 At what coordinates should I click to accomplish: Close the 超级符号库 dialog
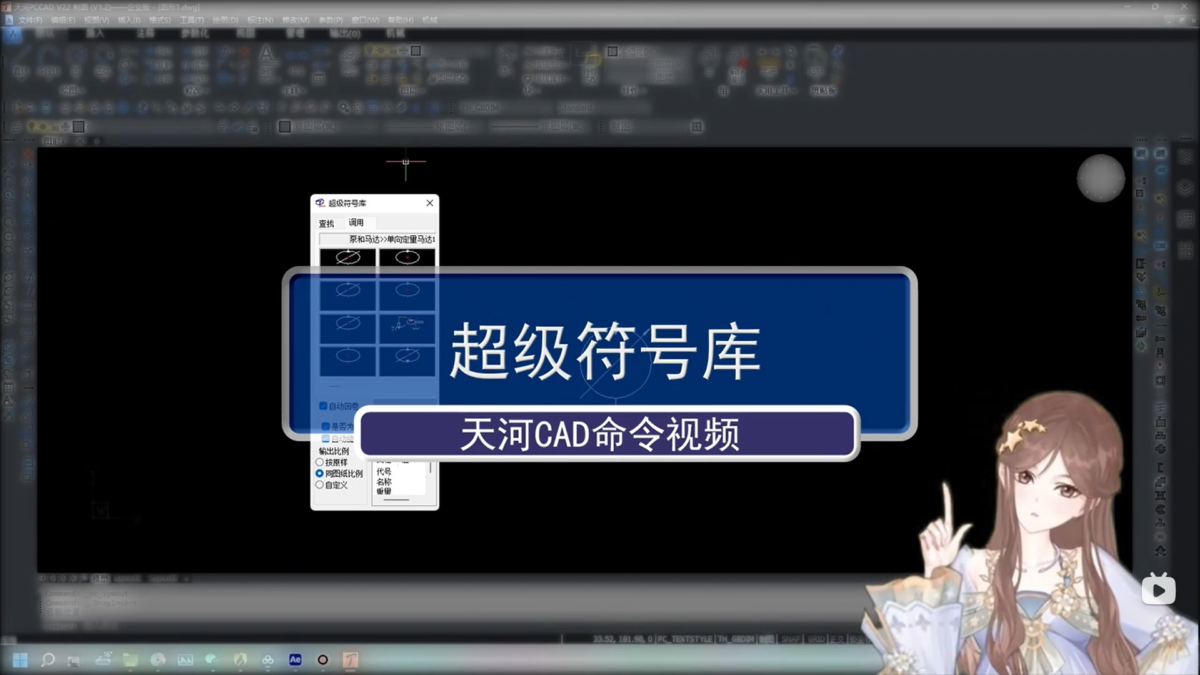point(430,203)
